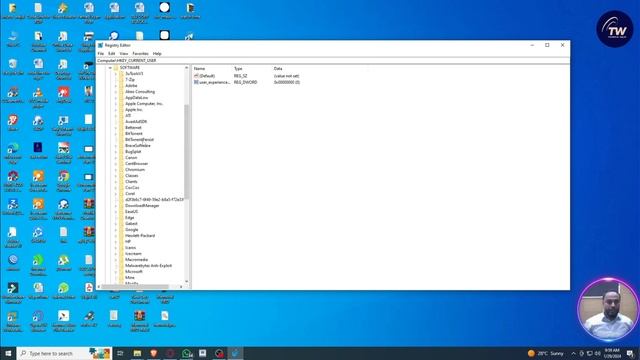Click the (Default) string value icon
Image resolution: width=640 pixels, height=360 pixels.
[x=196, y=76]
